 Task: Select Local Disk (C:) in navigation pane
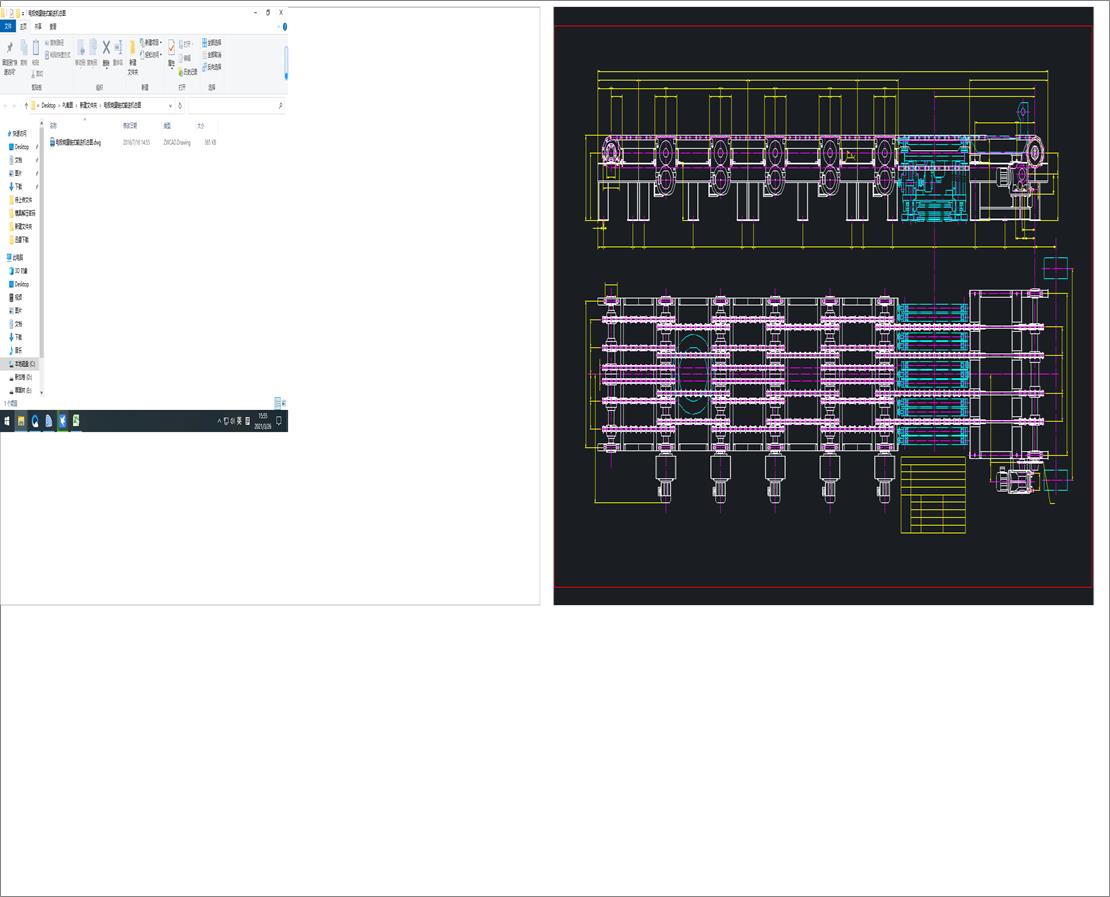(24, 364)
